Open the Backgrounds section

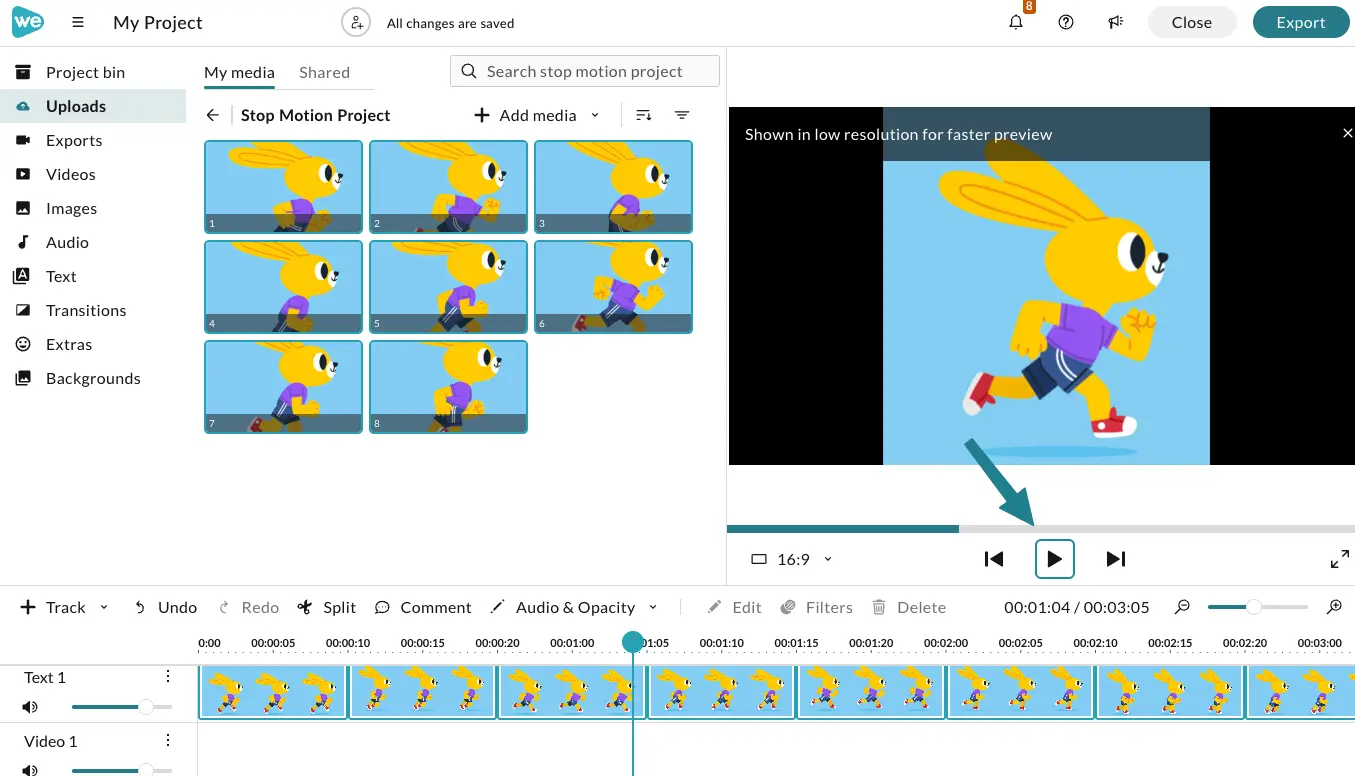pos(93,378)
